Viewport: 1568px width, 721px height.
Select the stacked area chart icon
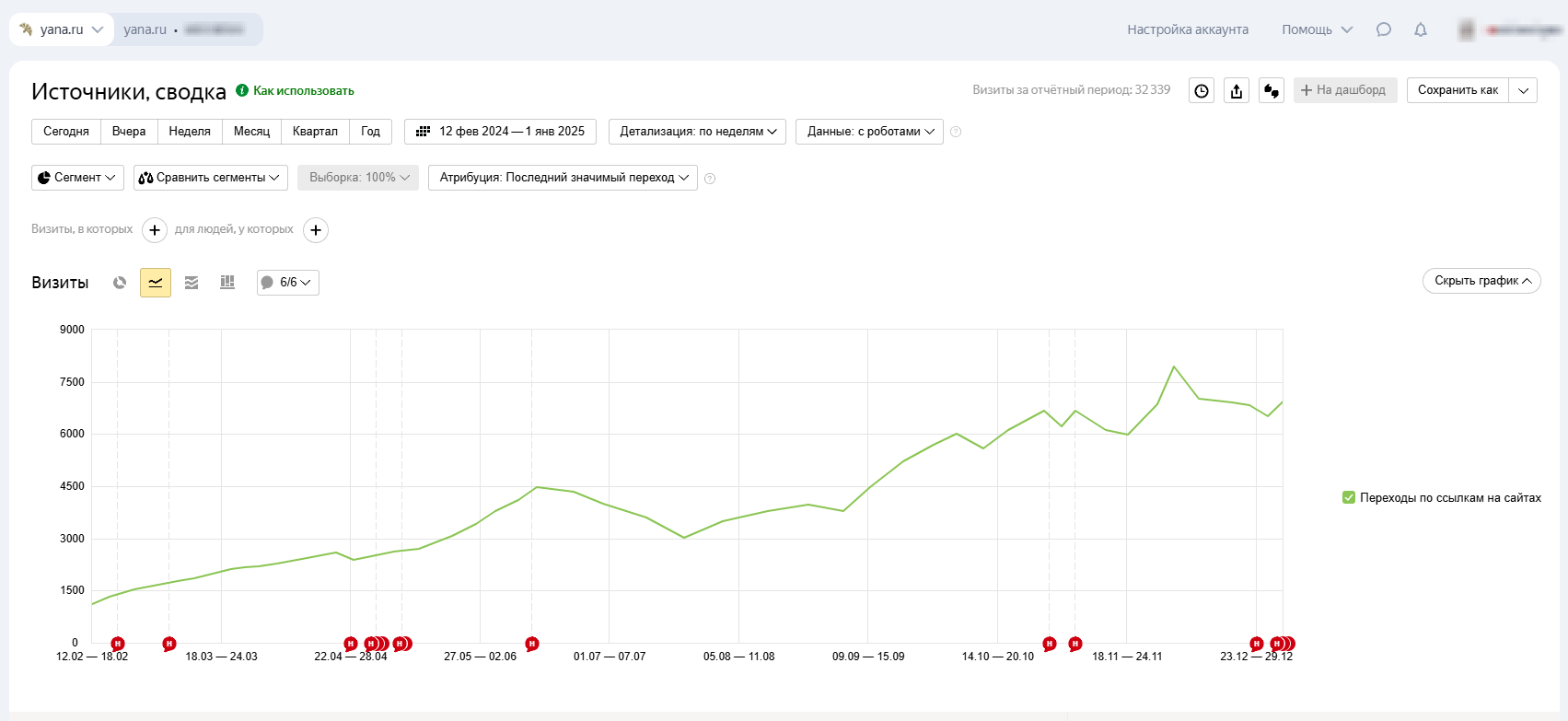[x=192, y=283]
